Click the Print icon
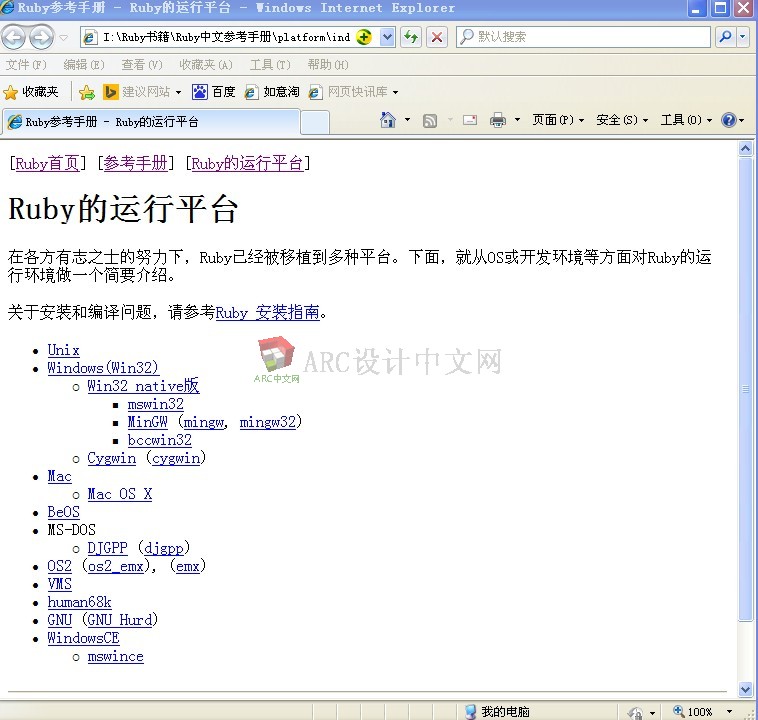The height and width of the screenshot is (720, 758). point(497,119)
